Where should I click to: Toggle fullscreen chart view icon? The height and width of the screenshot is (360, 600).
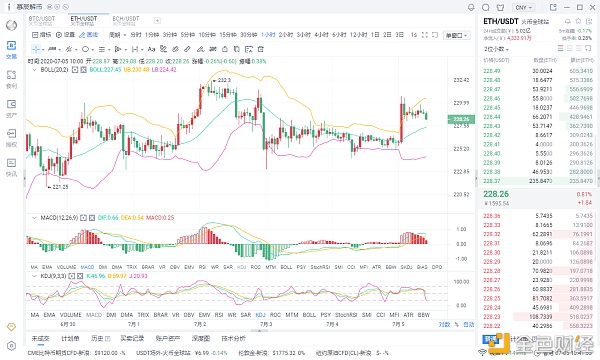point(425,35)
